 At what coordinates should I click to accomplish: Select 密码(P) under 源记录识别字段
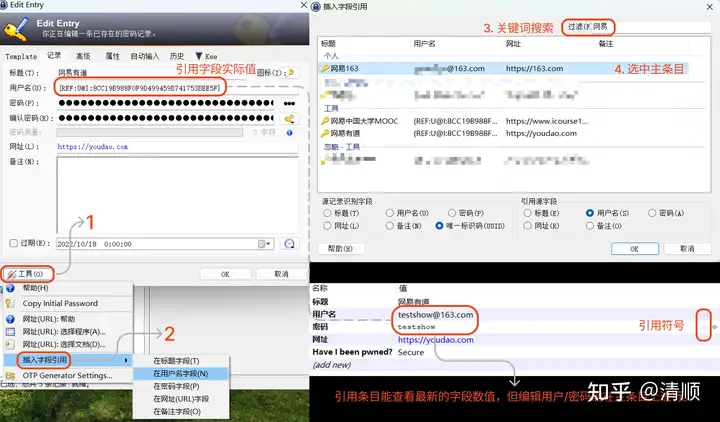[x=452, y=213]
